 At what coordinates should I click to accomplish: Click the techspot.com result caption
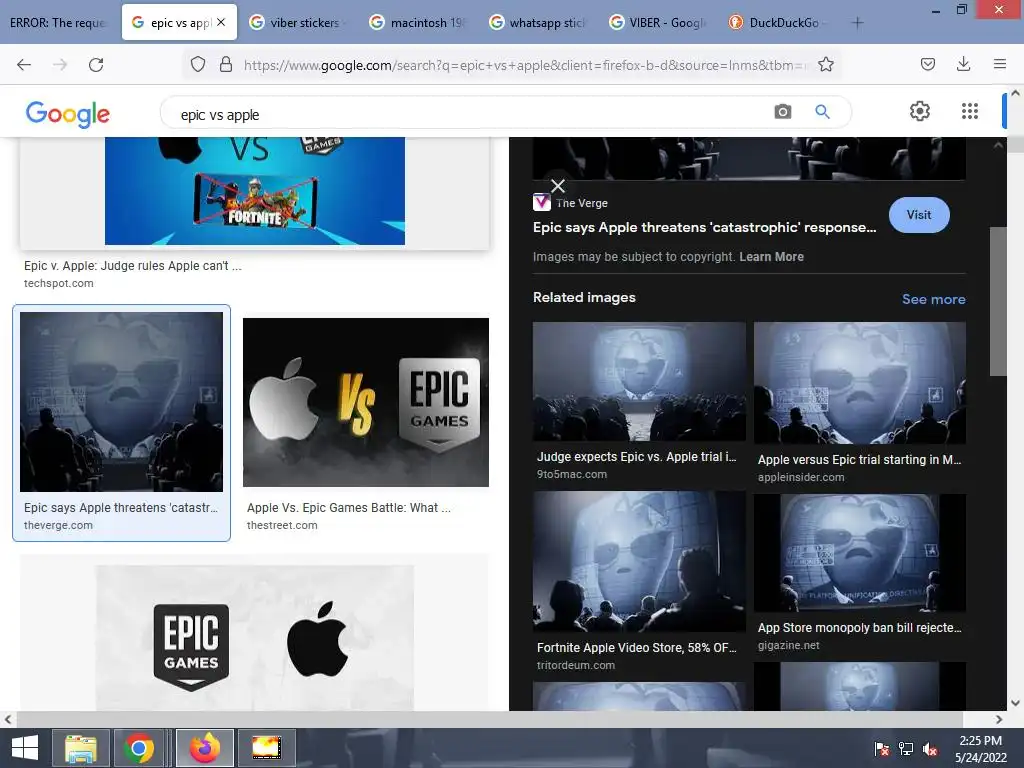[133, 274]
